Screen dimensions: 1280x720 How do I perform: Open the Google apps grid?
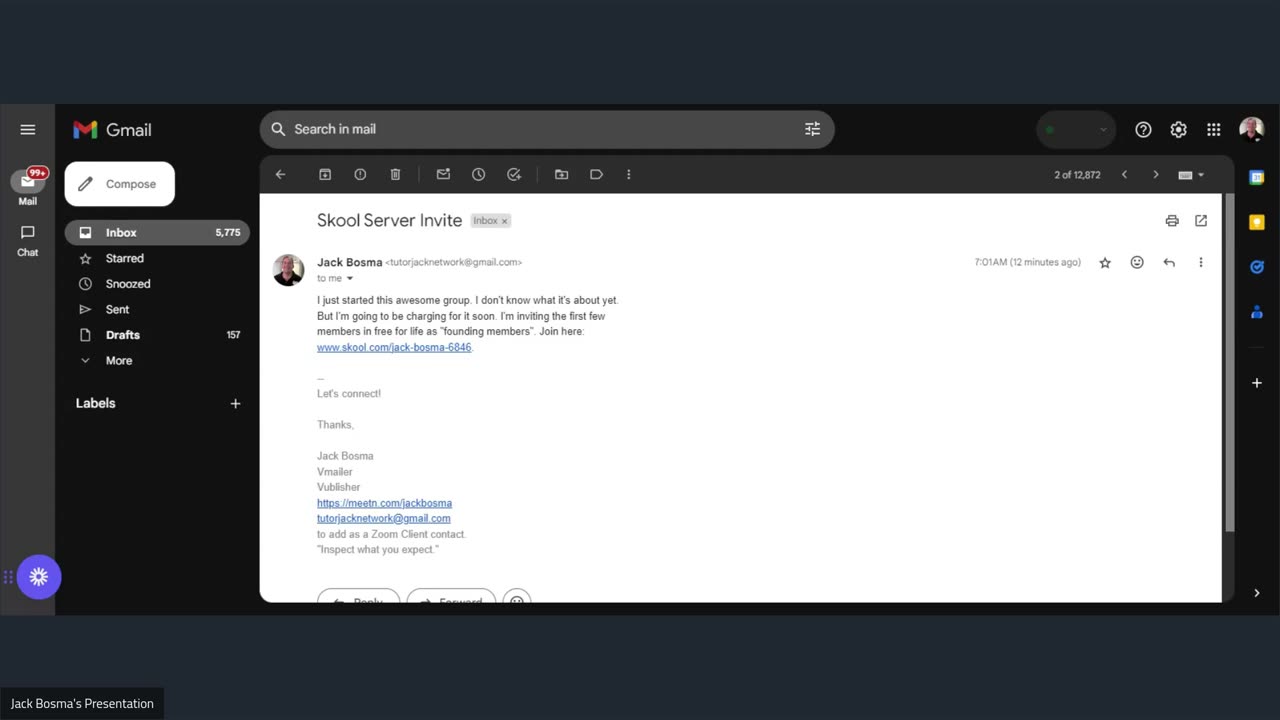(x=1213, y=130)
